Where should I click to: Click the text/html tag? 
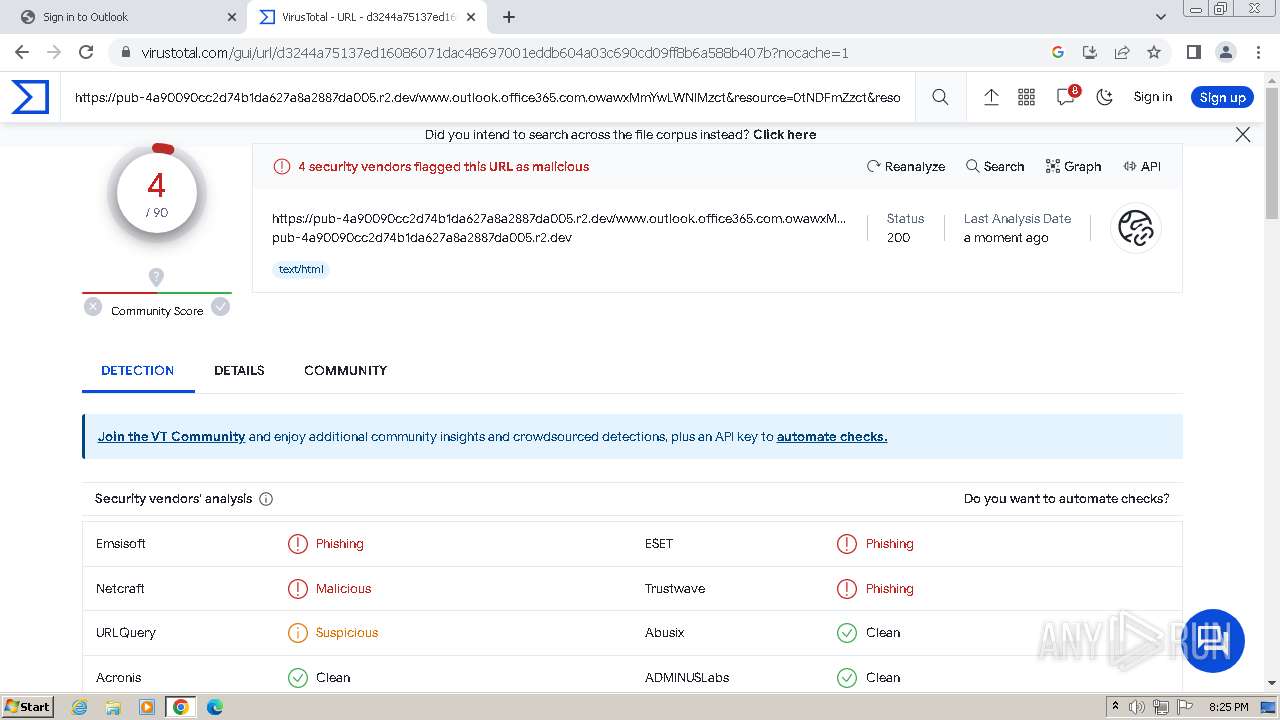point(301,269)
